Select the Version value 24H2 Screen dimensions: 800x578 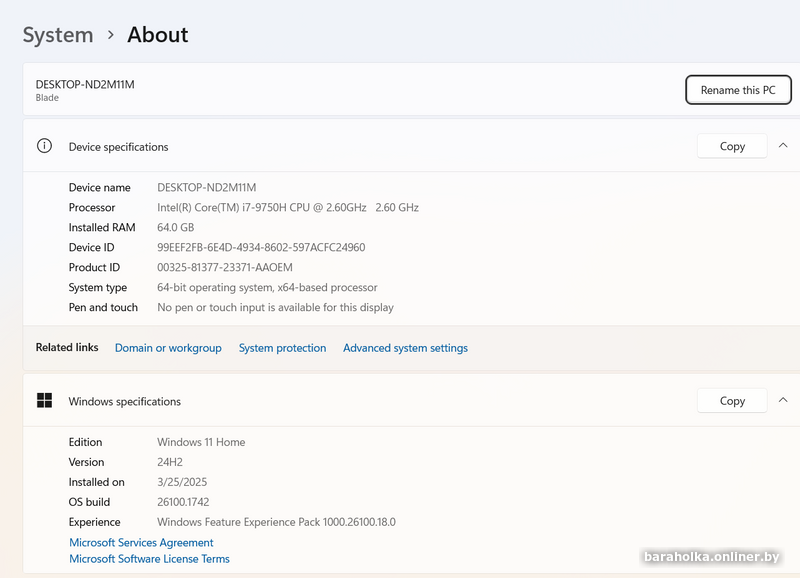tap(170, 462)
